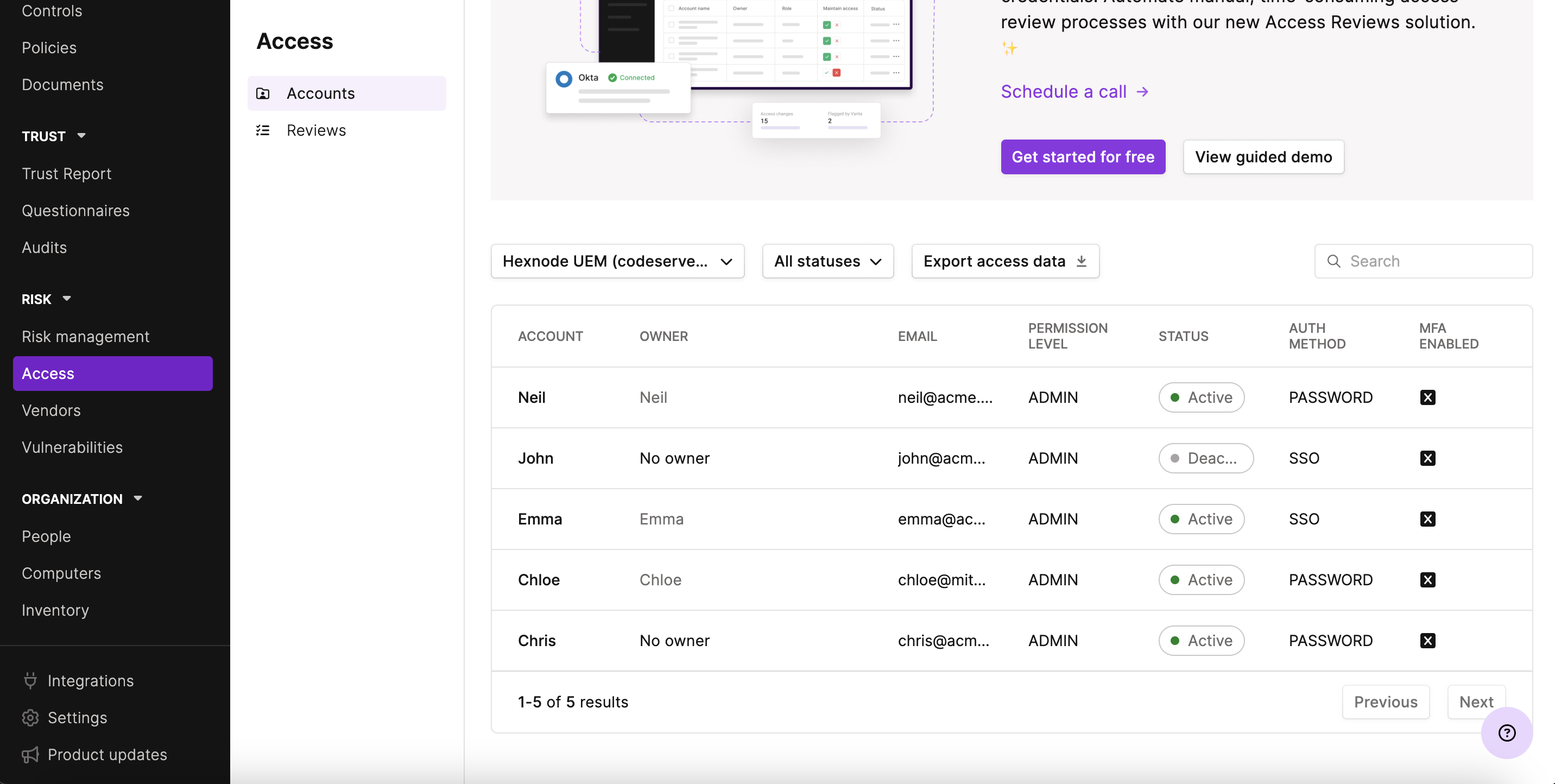Focus the Search input field
1555x784 pixels.
(1424, 261)
